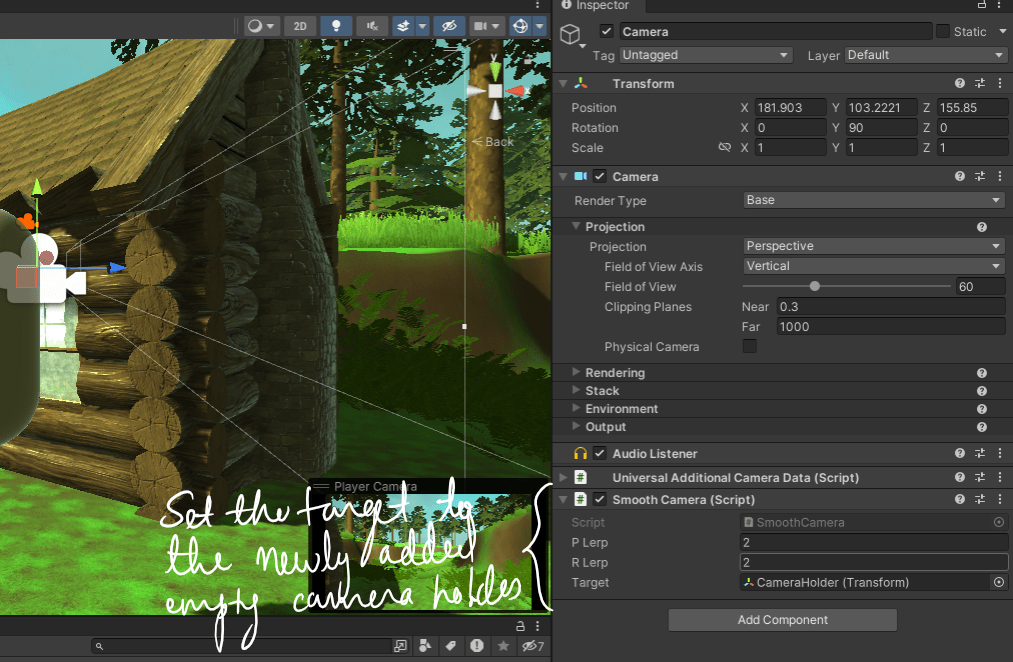Open Transform component more menu
The height and width of the screenshot is (662, 1013).
1000,83
